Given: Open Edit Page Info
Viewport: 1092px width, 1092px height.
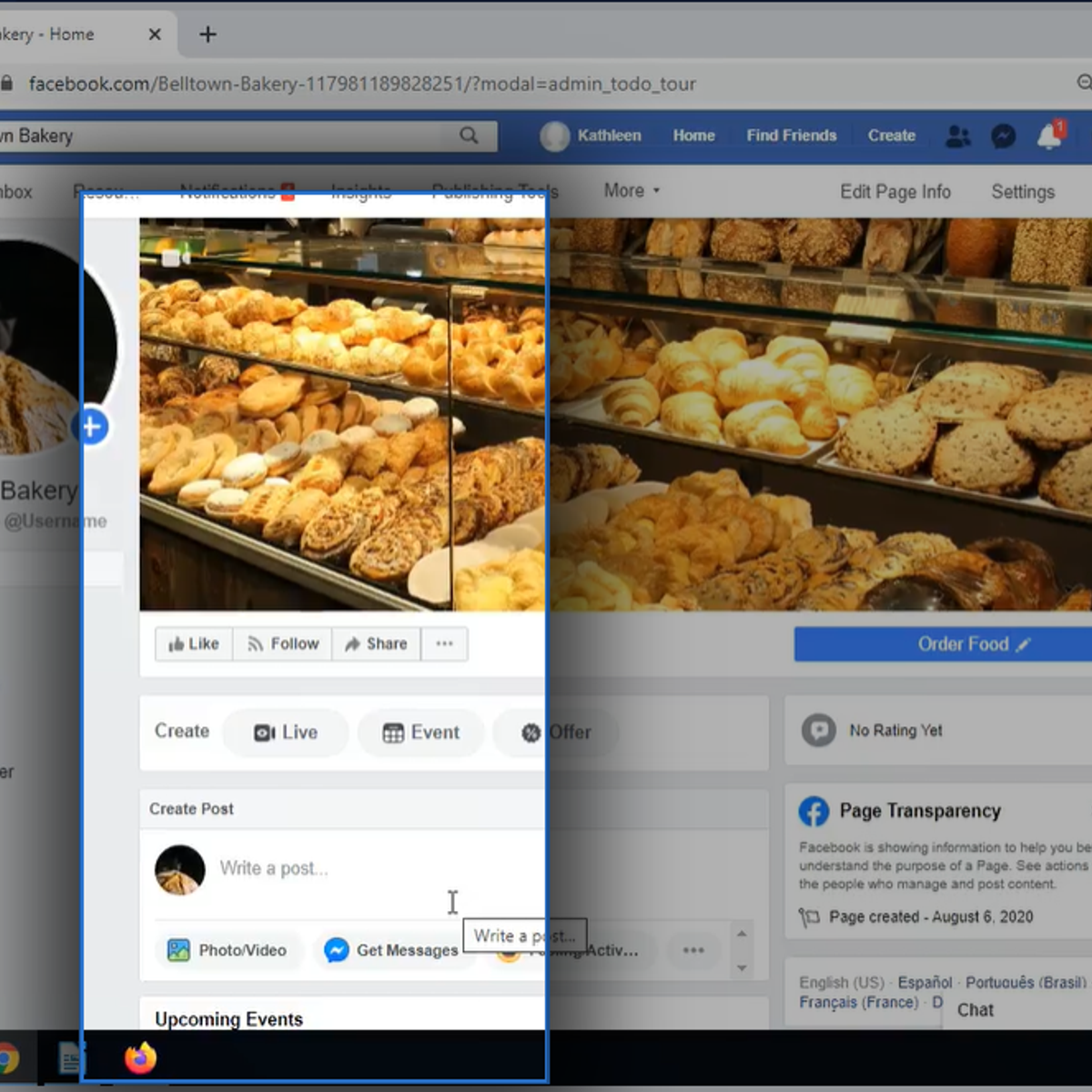Looking at the screenshot, I should tap(895, 192).
